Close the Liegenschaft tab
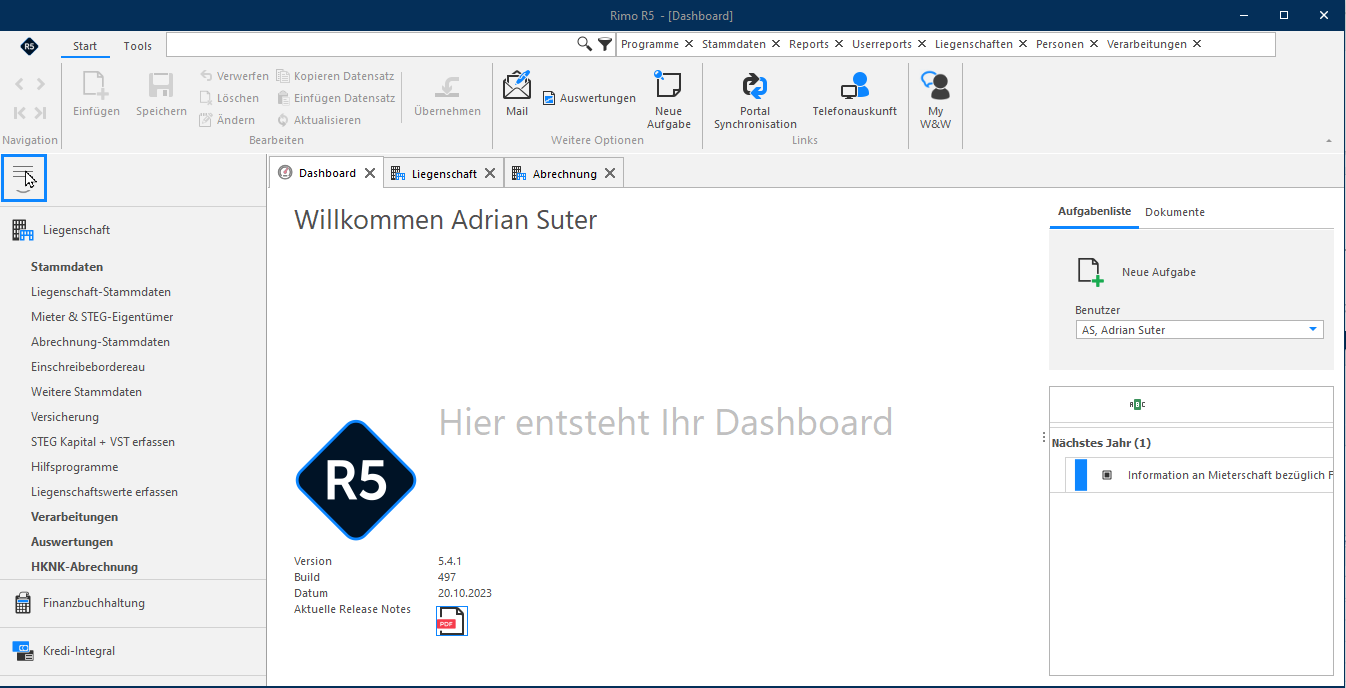The width and height of the screenshot is (1346, 688). (x=490, y=173)
